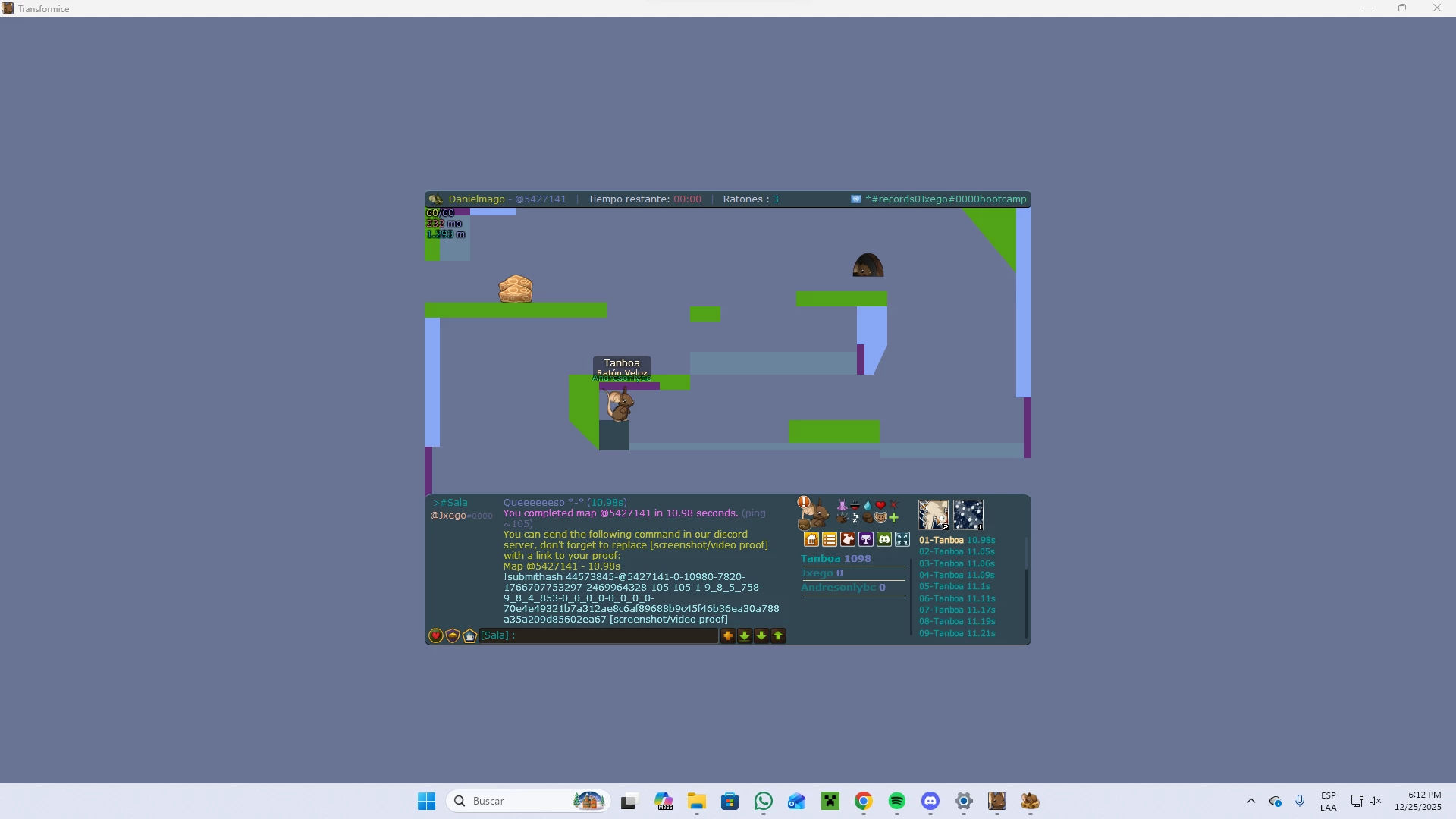Viewport: 1456px width, 819px height.
Task: Click the 05-Tanboa 11.1s record
Action: pyautogui.click(x=955, y=587)
